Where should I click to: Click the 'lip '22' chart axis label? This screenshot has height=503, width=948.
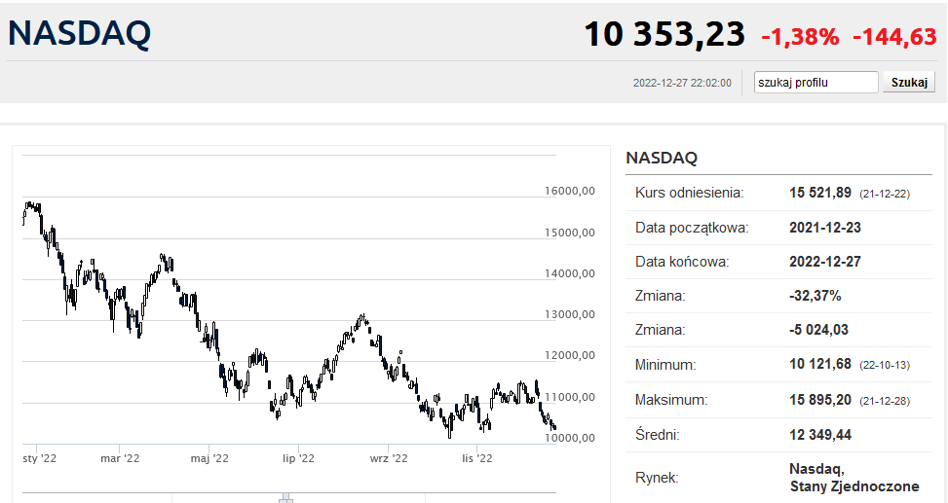pos(299,458)
